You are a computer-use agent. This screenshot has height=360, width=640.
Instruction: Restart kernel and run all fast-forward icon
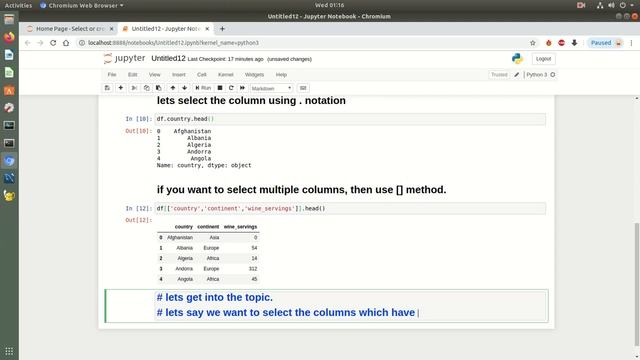click(x=242, y=88)
